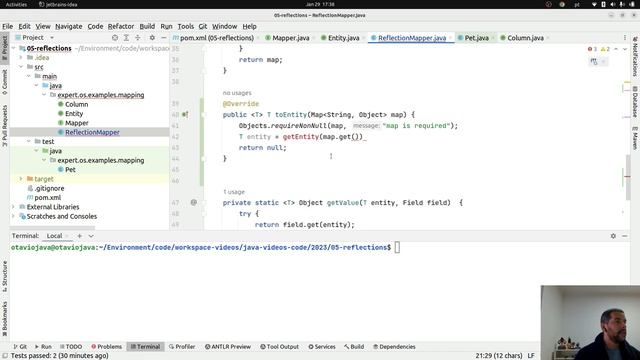Add a new terminal session with plus

(x=80, y=236)
